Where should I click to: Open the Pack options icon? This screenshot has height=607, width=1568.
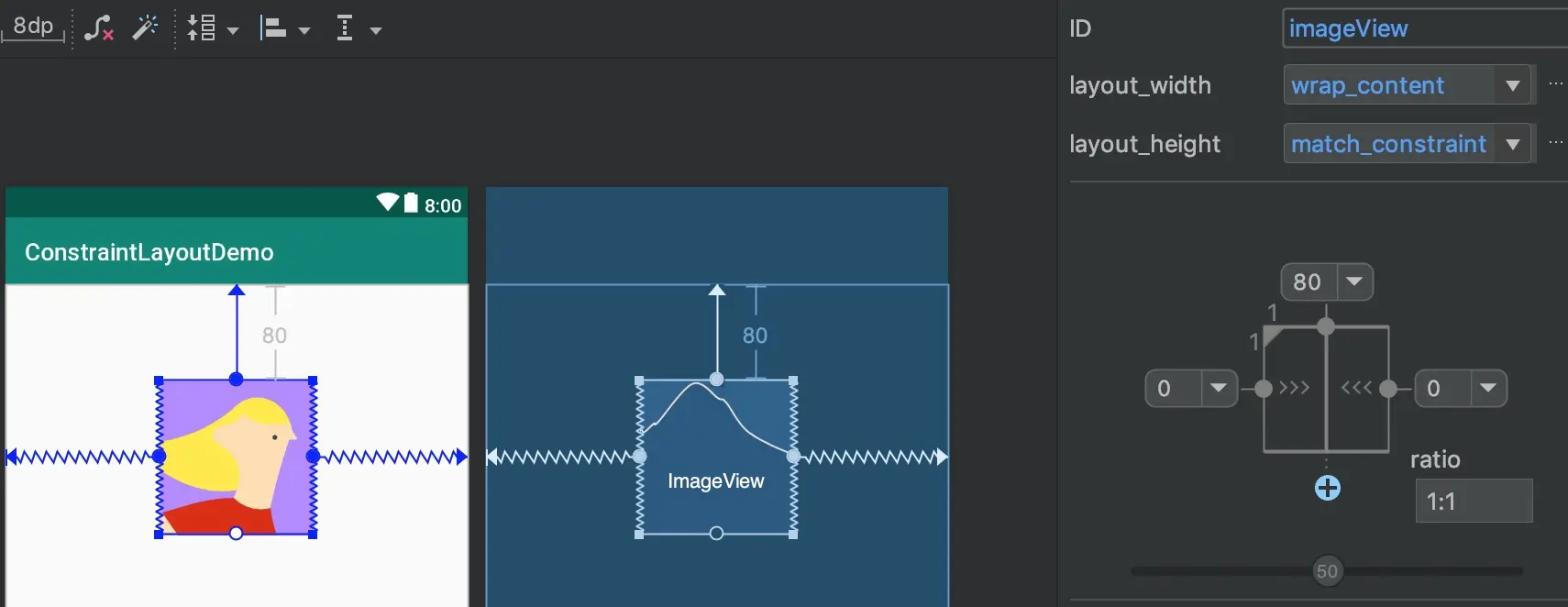point(202,28)
